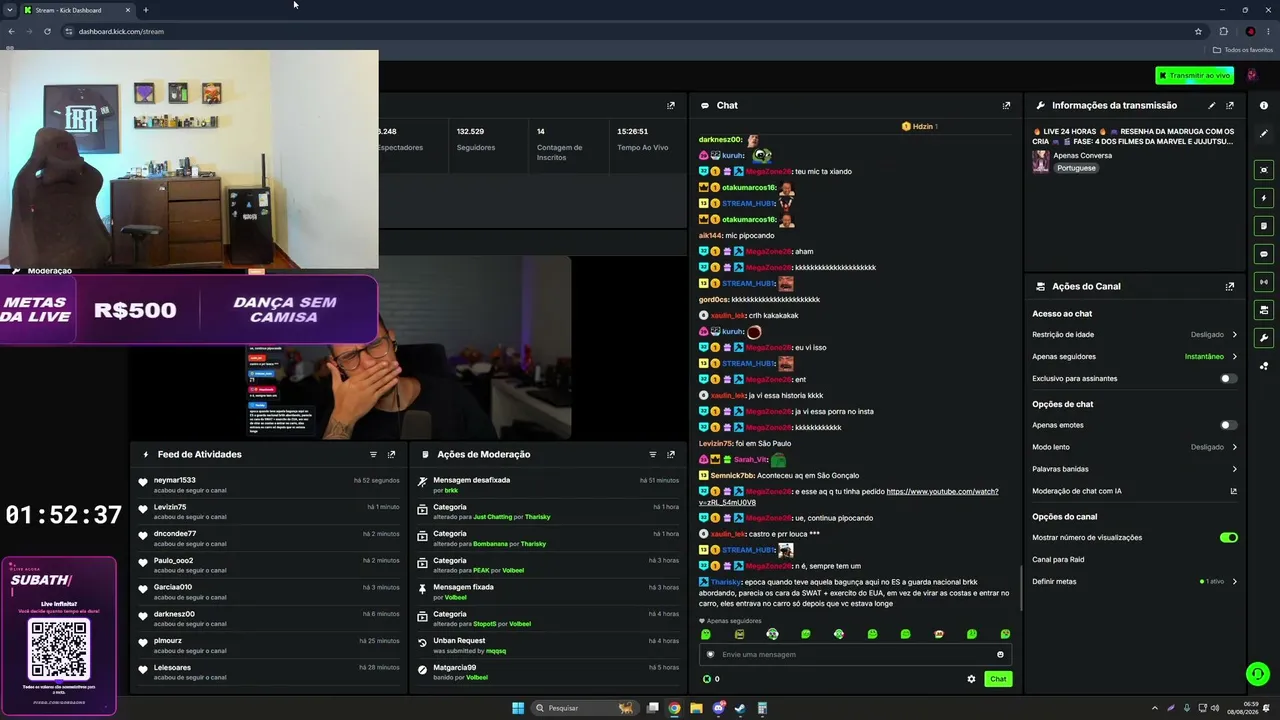
Task: Open the green support headset bubble
Action: point(1257,674)
